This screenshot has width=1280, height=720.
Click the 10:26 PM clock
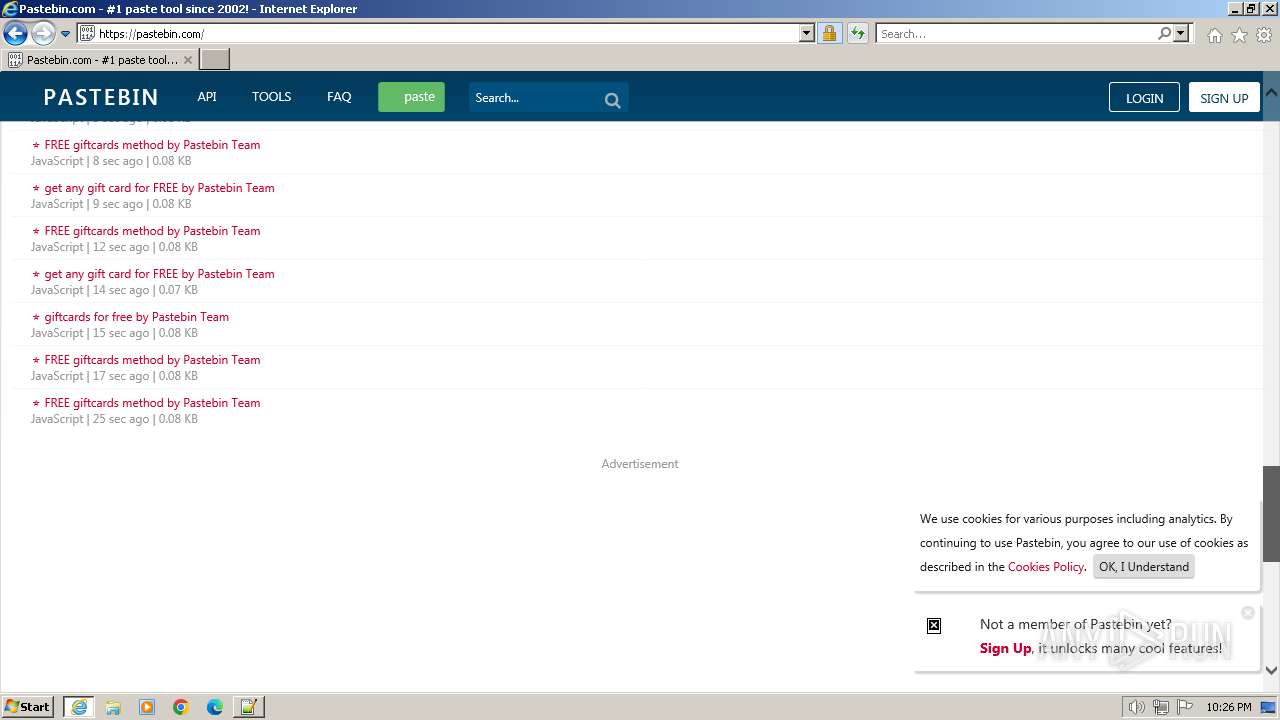coord(1229,707)
